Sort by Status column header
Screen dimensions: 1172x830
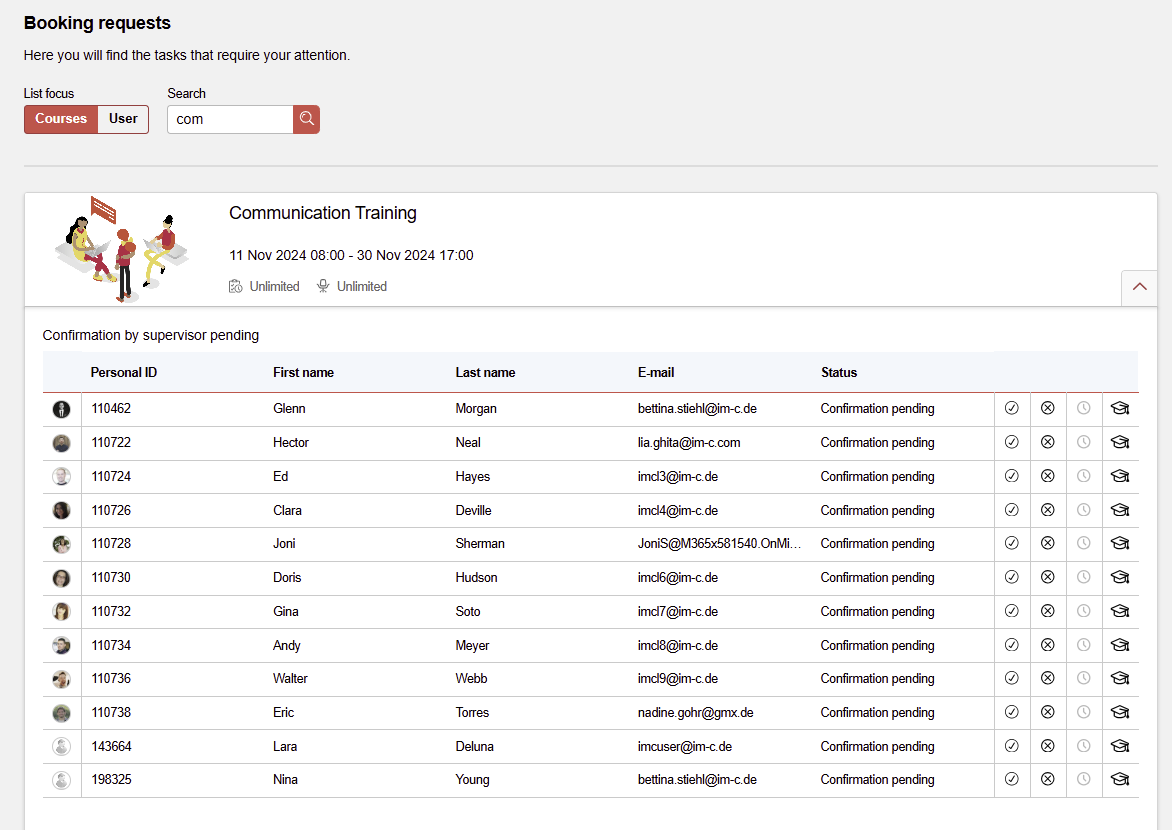coord(838,372)
